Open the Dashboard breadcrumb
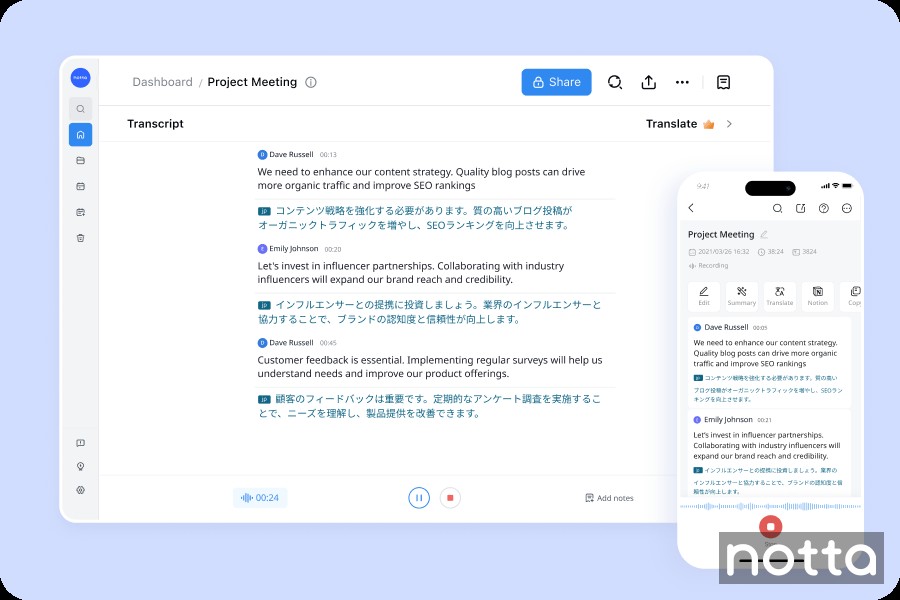The width and height of the screenshot is (900, 600). 162,82
